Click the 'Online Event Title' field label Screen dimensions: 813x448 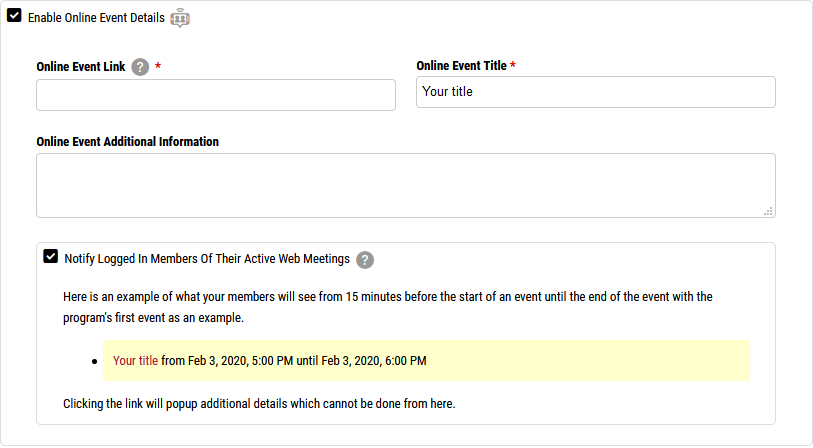click(461, 66)
